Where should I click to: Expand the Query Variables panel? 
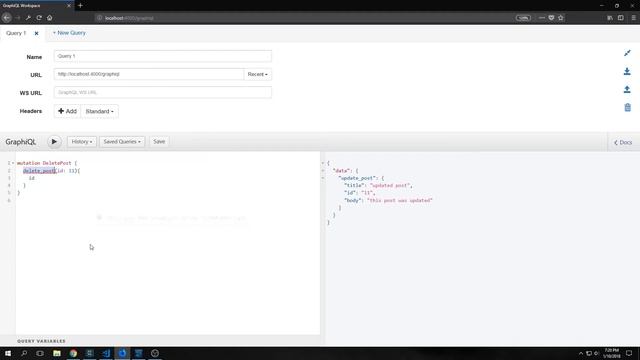pos(41,341)
